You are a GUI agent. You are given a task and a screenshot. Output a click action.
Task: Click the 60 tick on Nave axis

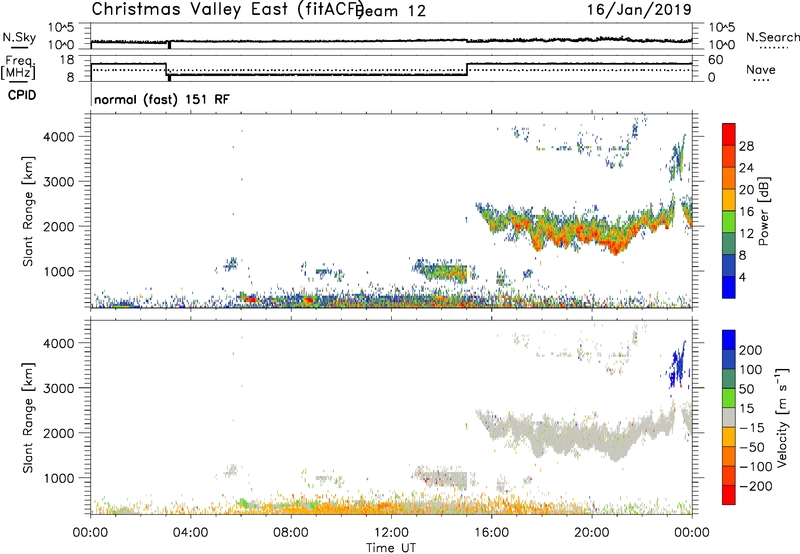pos(715,60)
